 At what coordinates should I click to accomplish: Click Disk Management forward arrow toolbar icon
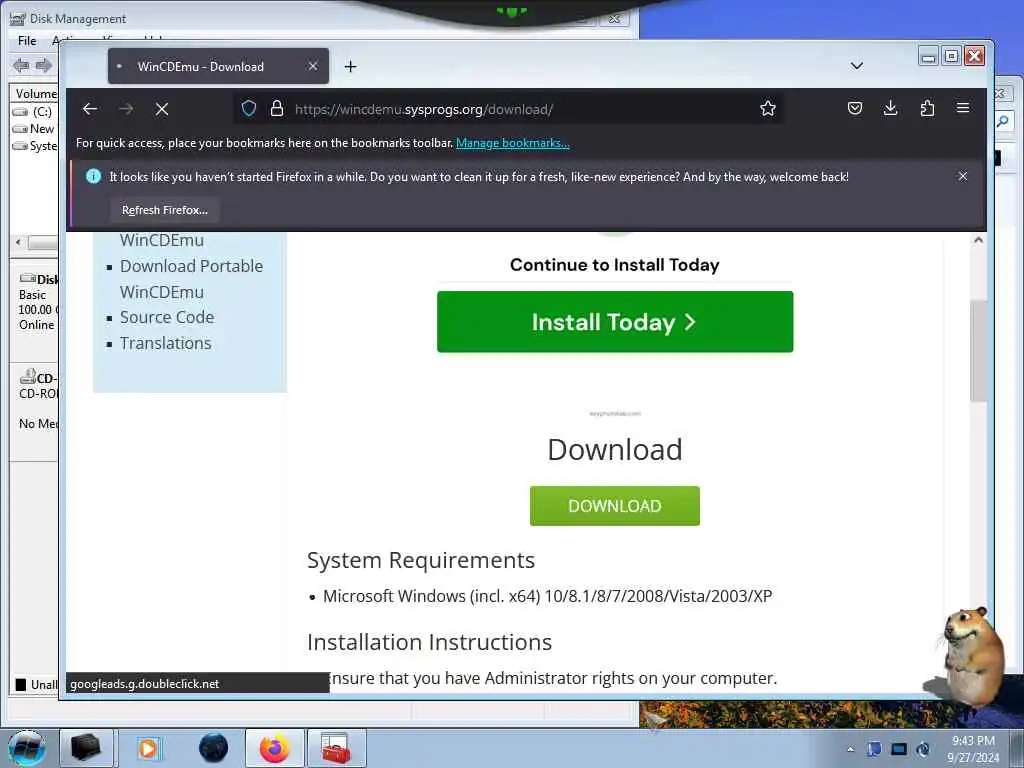[44, 65]
